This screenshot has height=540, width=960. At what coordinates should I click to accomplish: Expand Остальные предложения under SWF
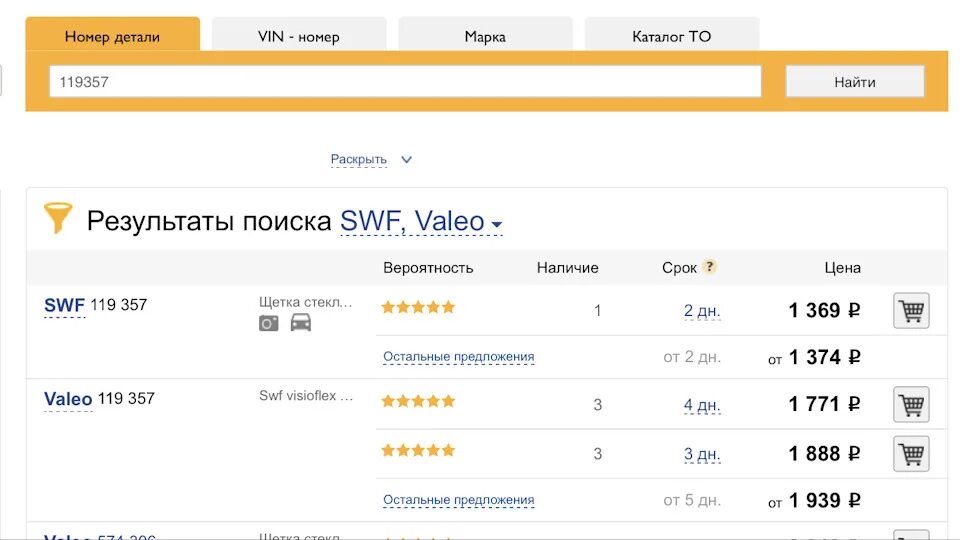click(459, 356)
